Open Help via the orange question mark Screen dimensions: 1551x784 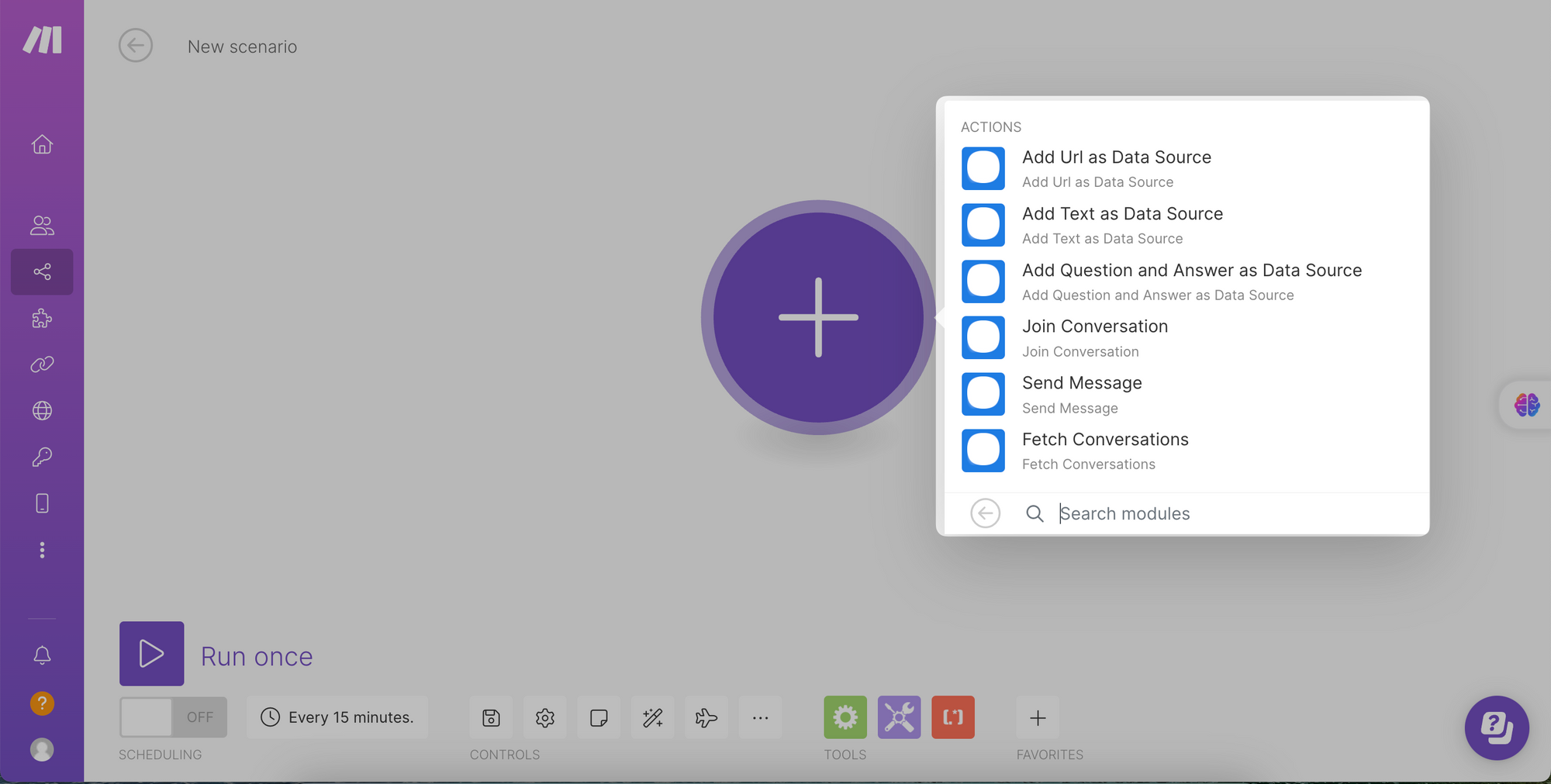click(42, 703)
